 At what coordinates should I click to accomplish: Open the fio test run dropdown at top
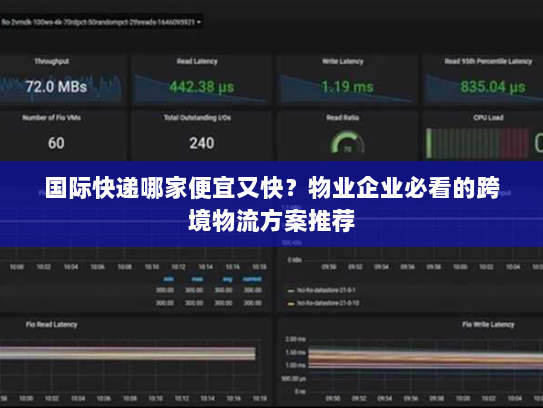(x=101, y=22)
